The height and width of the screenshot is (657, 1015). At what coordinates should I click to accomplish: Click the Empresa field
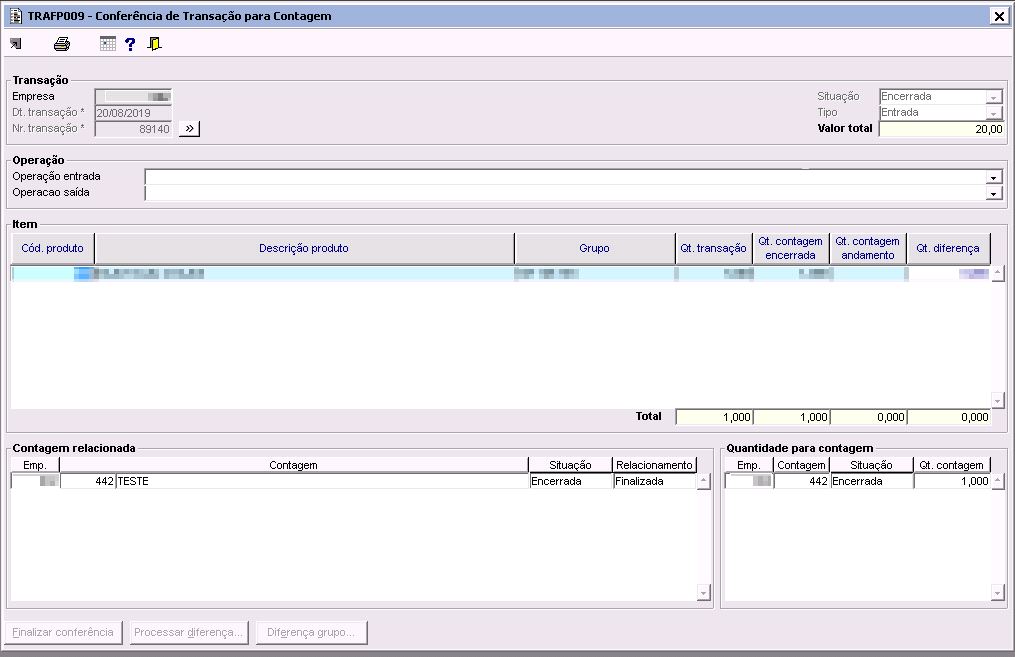coord(133,96)
